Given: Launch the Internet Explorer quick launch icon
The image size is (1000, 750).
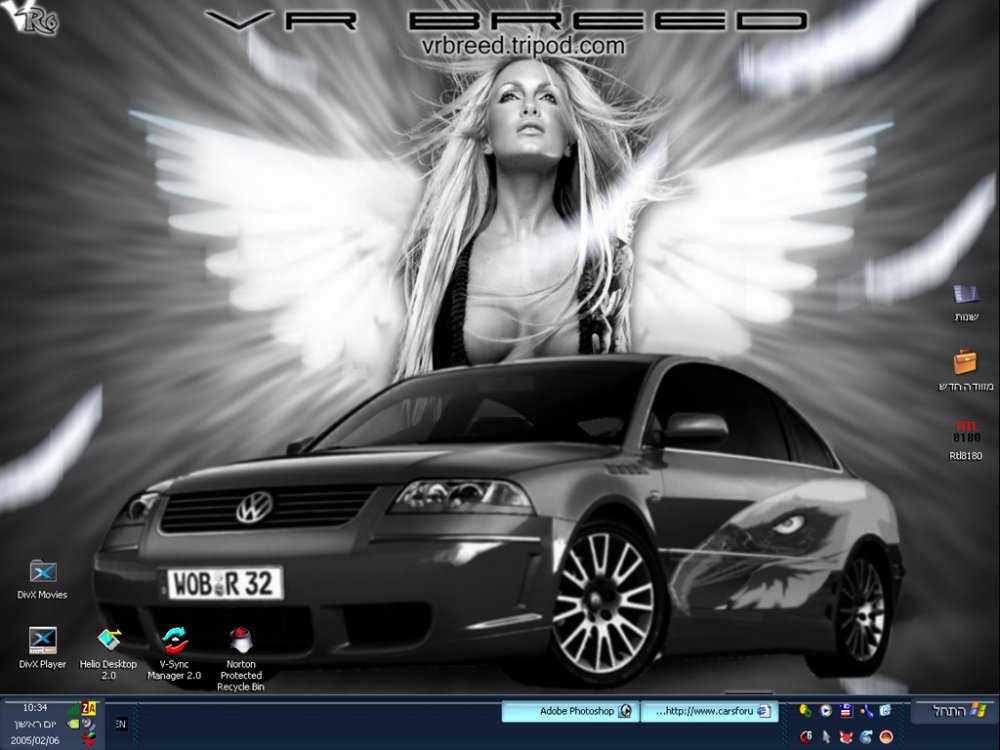Looking at the screenshot, I should click(x=886, y=710).
